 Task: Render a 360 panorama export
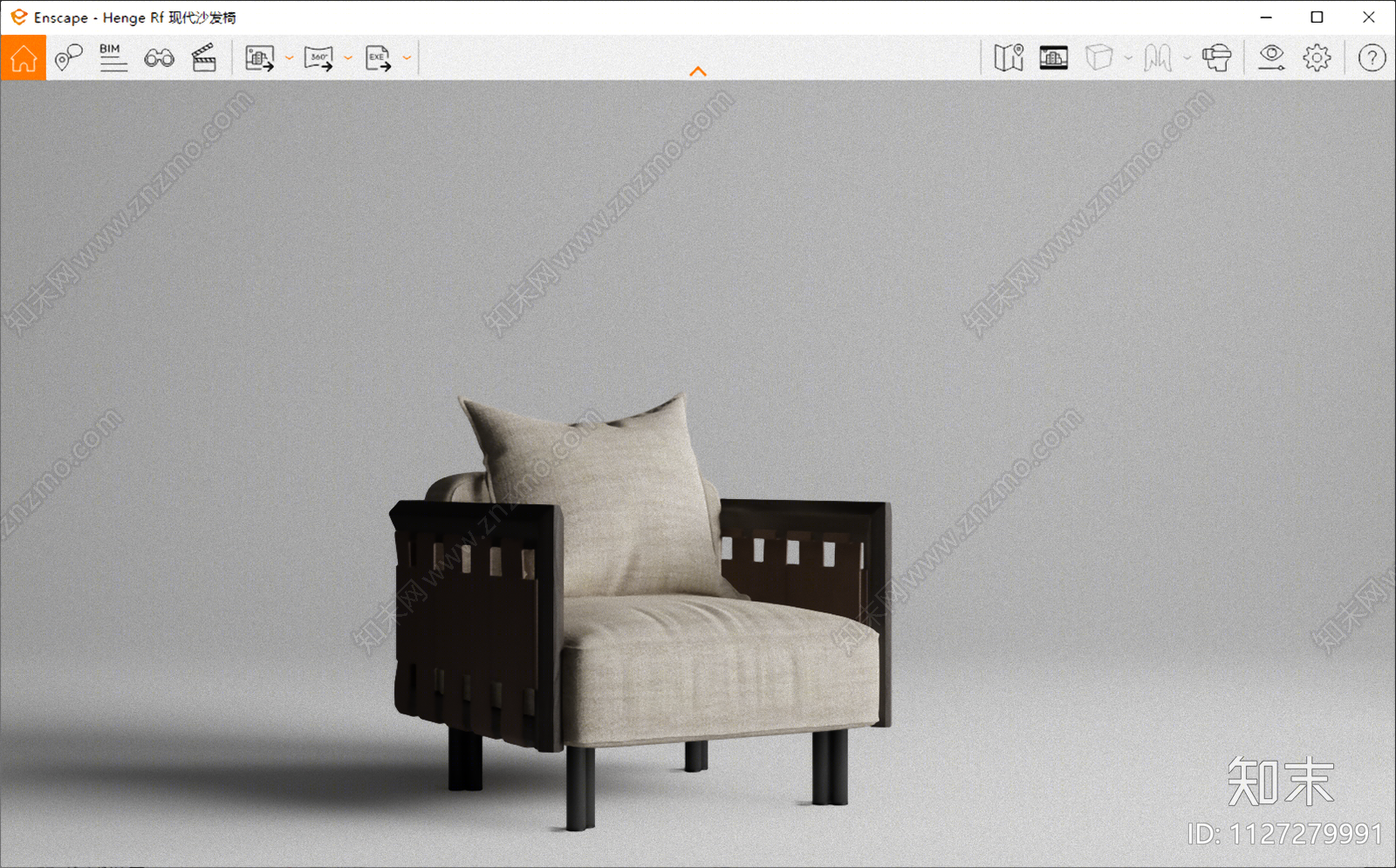coord(318,58)
